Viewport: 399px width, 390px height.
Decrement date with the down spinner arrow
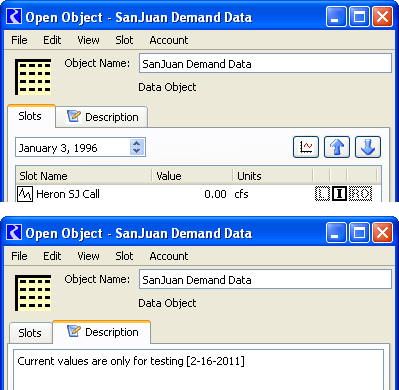[136, 151]
